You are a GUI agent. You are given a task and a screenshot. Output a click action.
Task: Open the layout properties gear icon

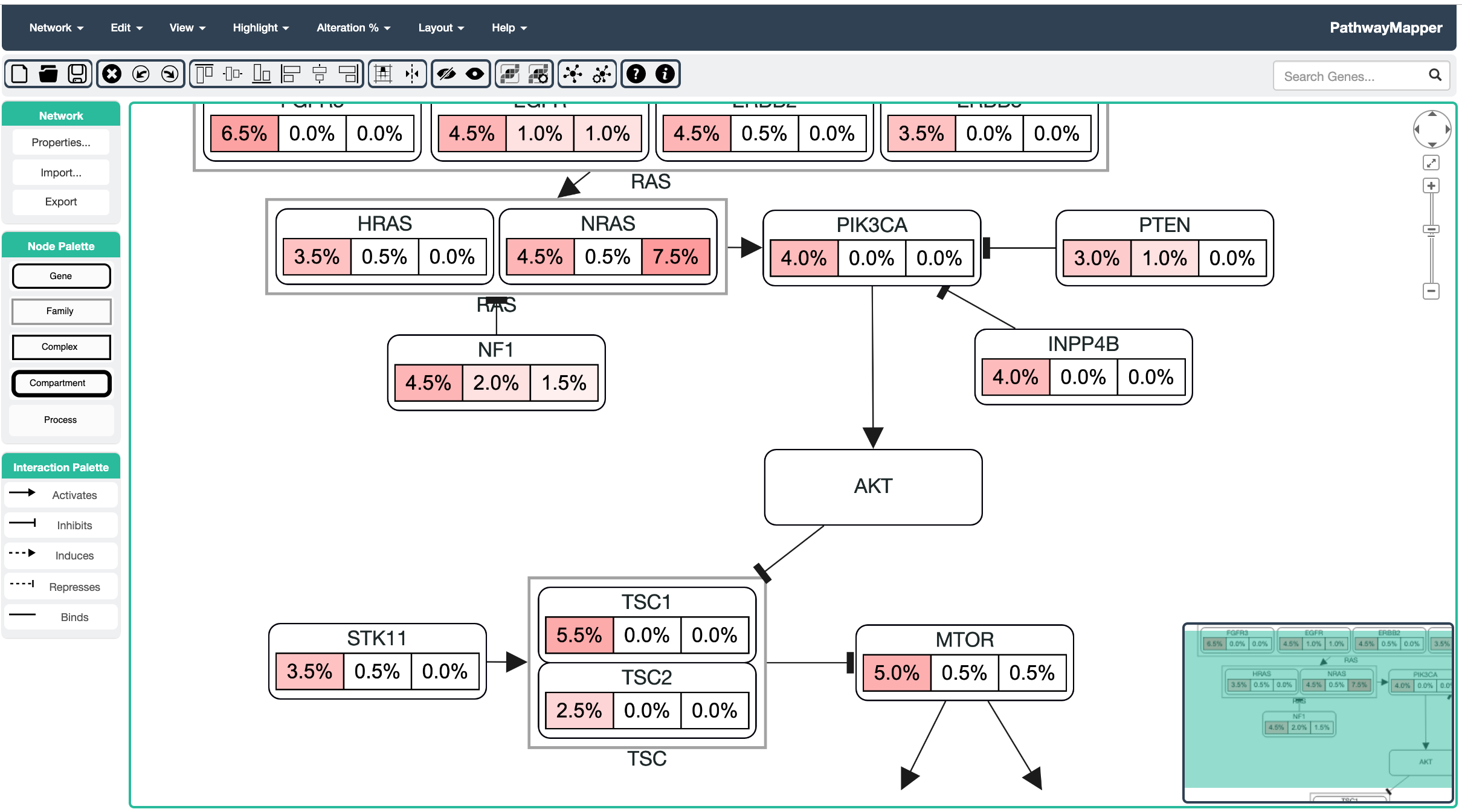[x=601, y=74]
